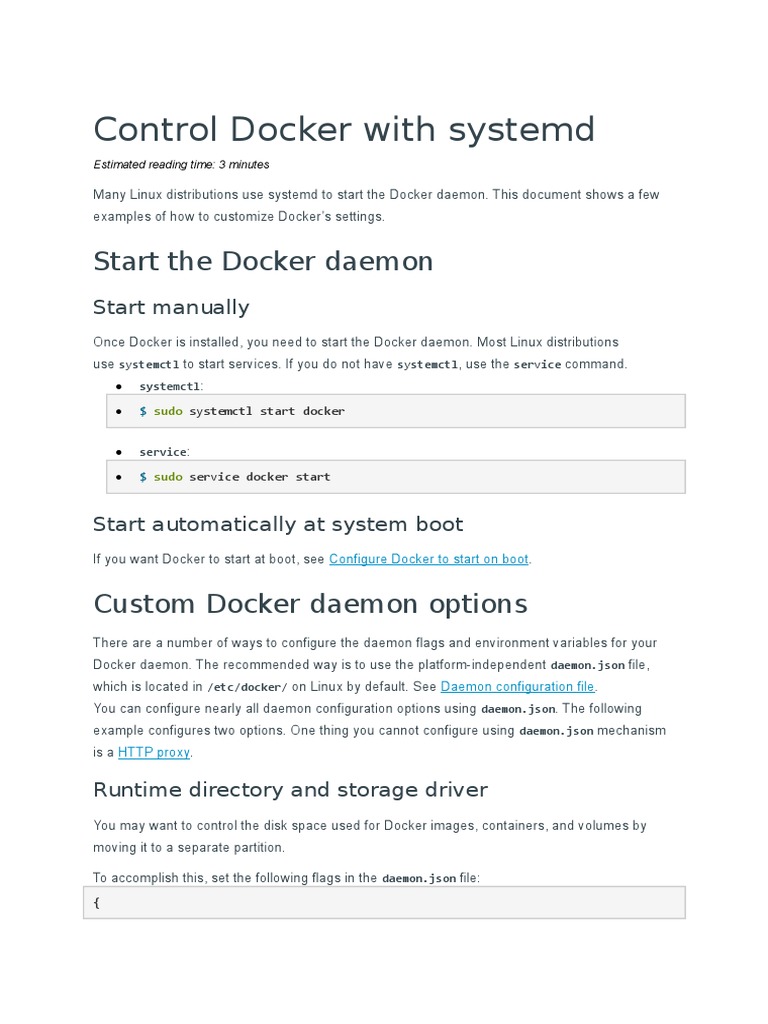Click the Control Docker with systemd title
This screenshot has height=1024, width=768.
(343, 129)
